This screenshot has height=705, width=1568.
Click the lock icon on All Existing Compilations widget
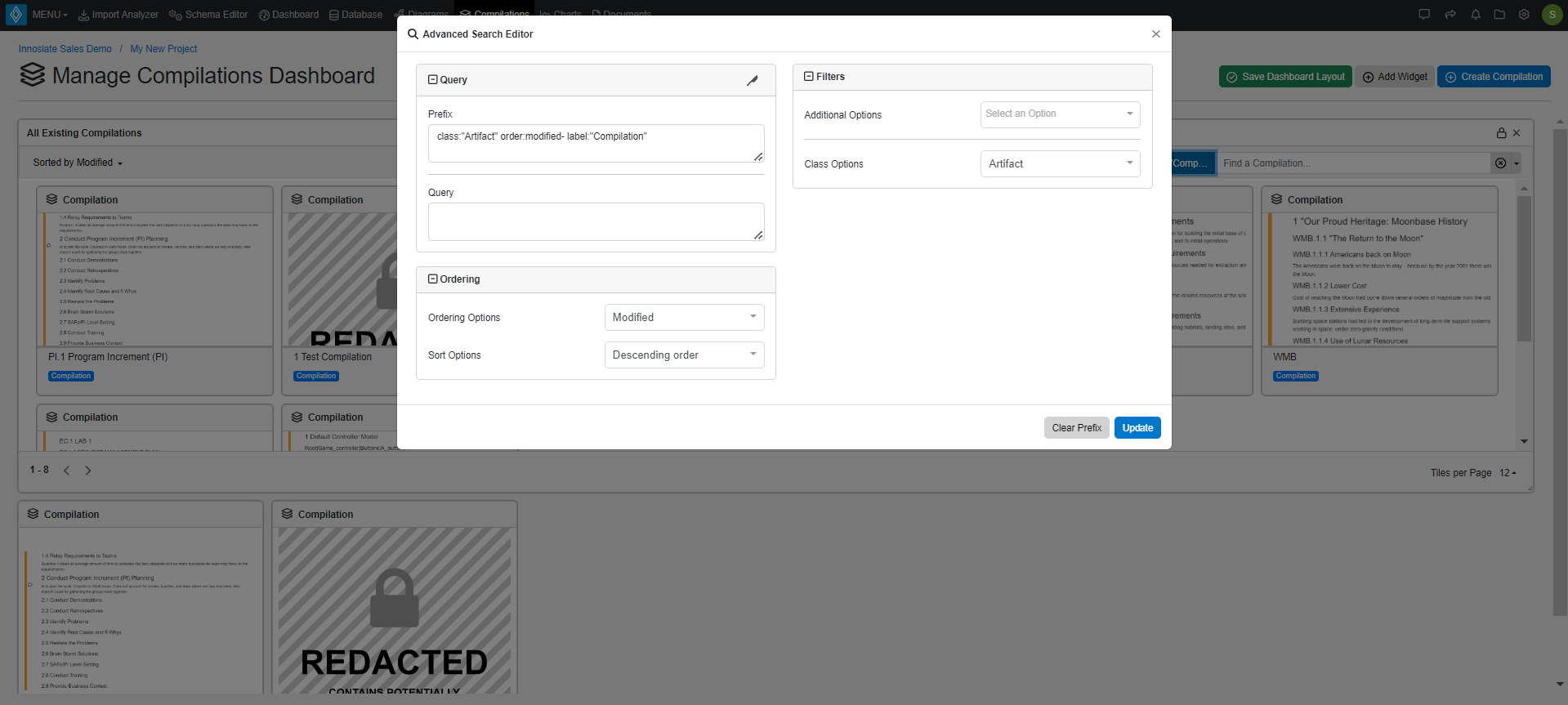tap(1501, 133)
